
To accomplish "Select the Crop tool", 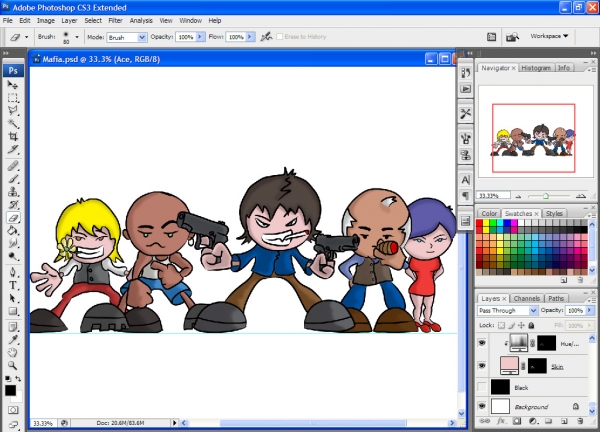I will 13,136.
